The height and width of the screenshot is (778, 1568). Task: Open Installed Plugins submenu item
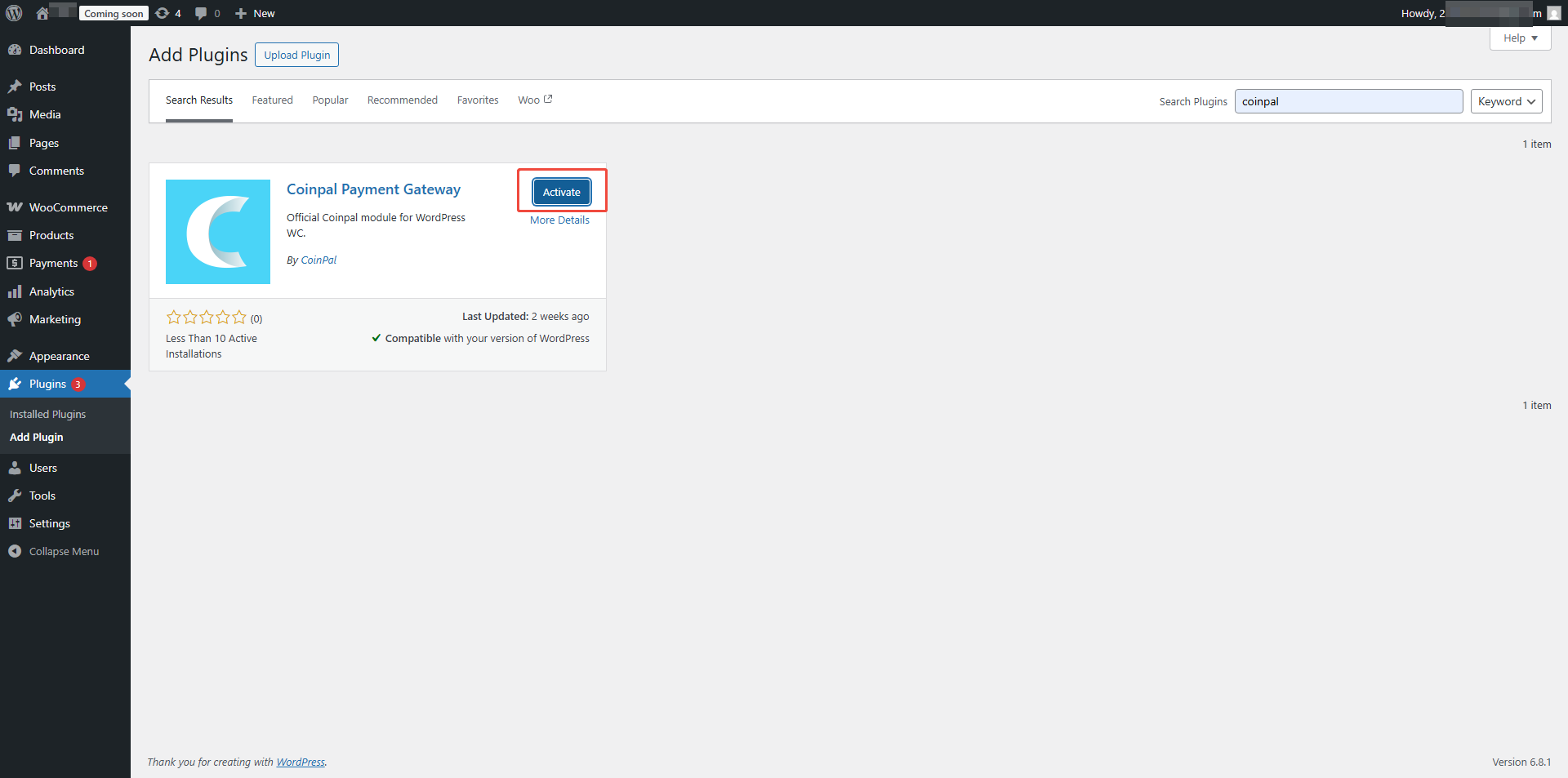point(47,415)
